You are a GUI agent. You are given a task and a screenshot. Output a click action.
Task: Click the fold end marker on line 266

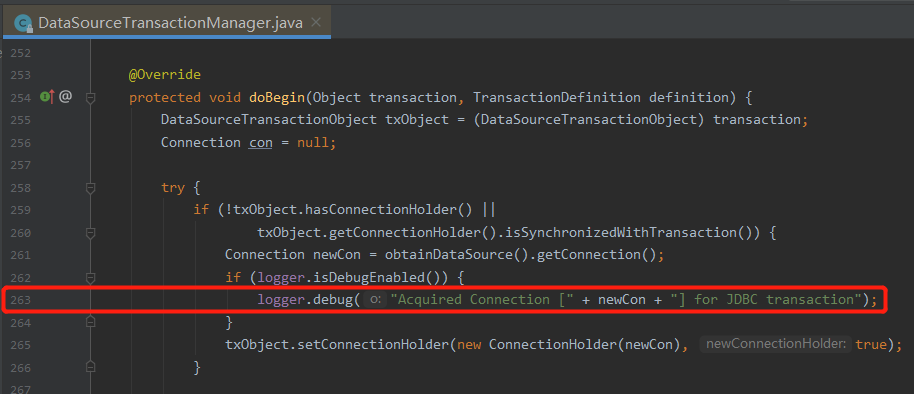(90, 366)
